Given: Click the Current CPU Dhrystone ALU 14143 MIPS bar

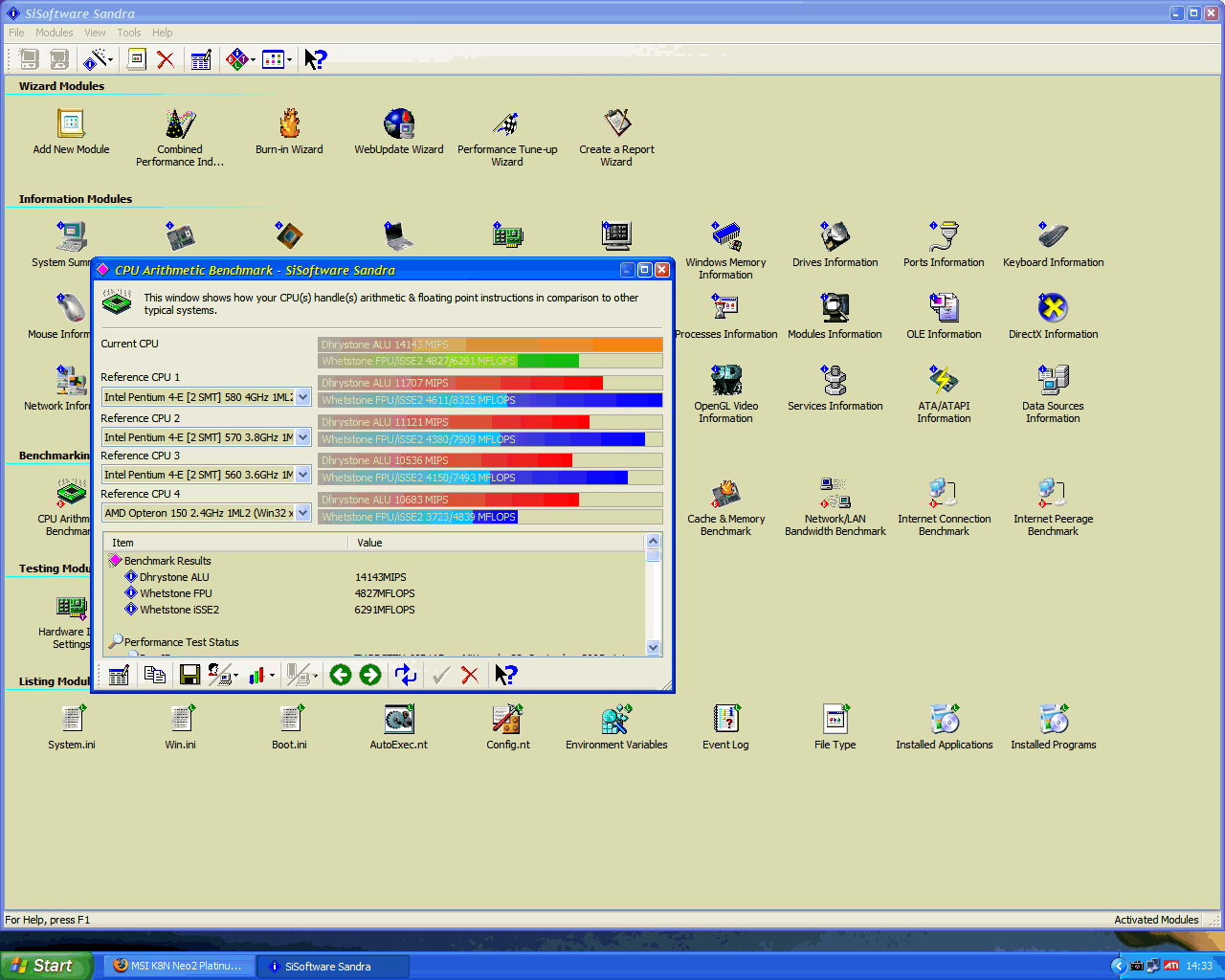Looking at the screenshot, I should pyautogui.click(x=490, y=345).
